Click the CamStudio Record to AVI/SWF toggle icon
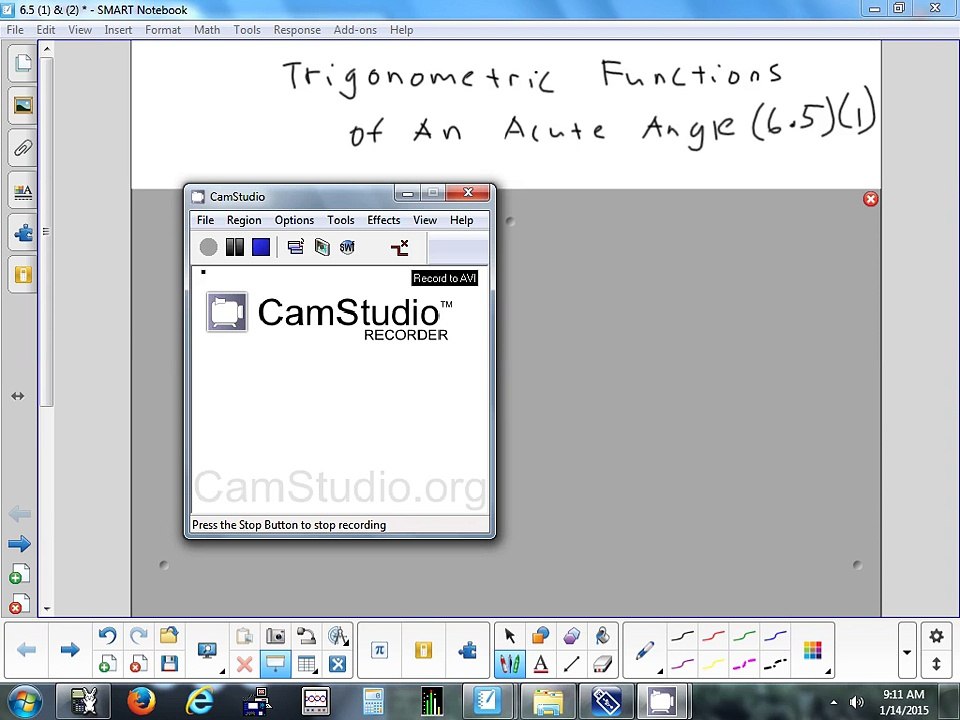 [x=322, y=247]
